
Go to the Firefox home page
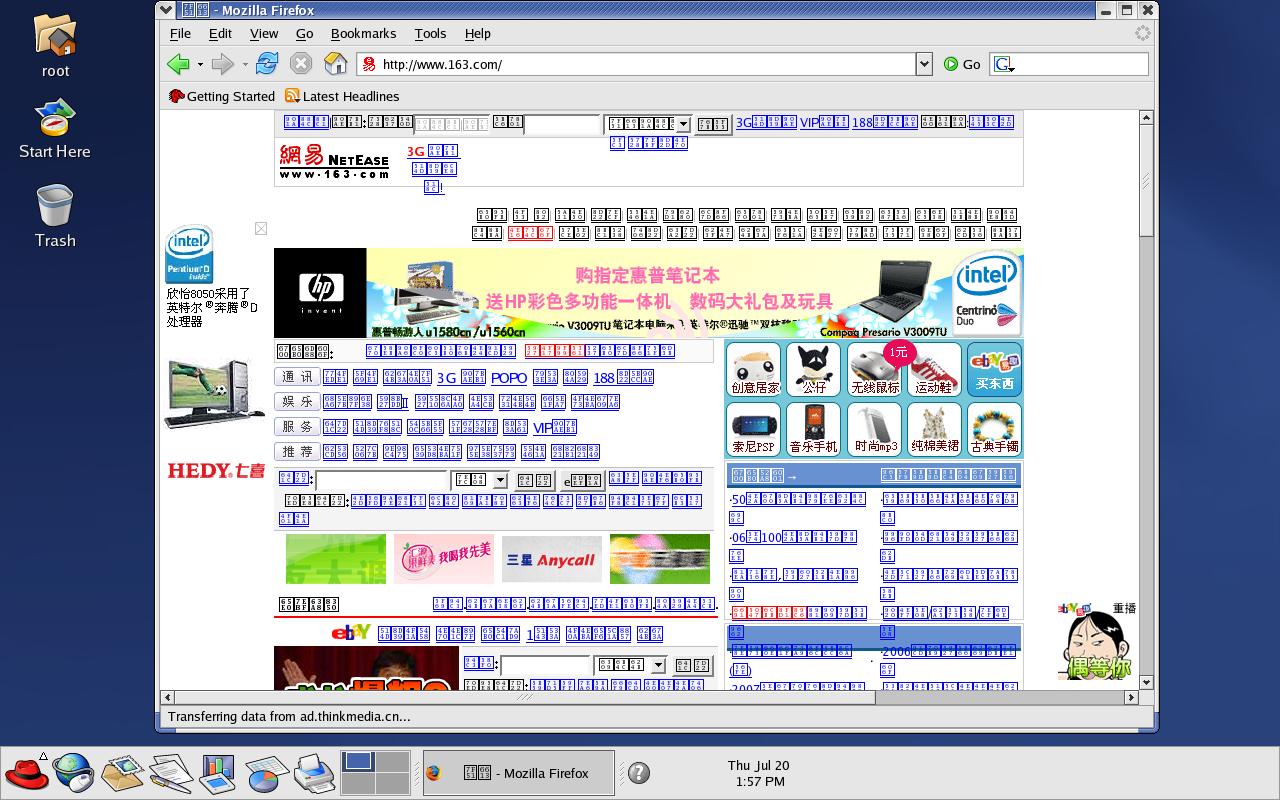[x=336, y=64]
